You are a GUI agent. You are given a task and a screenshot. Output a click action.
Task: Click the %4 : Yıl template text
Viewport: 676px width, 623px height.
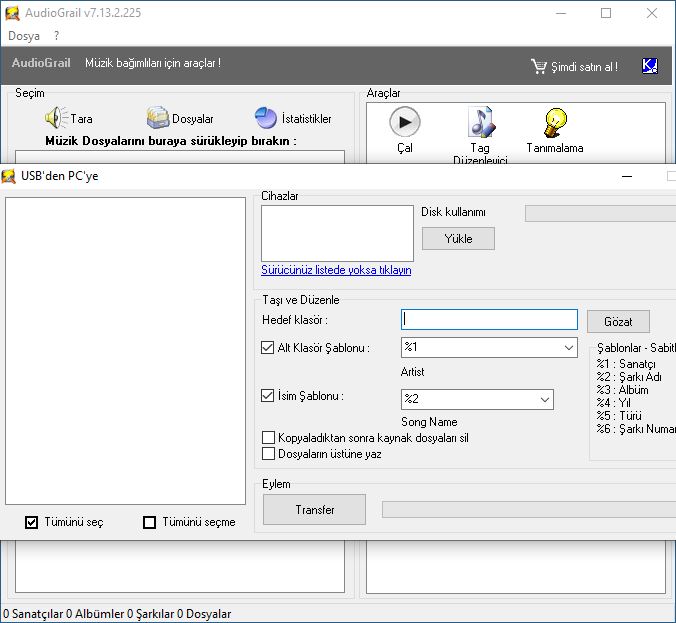(613, 403)
